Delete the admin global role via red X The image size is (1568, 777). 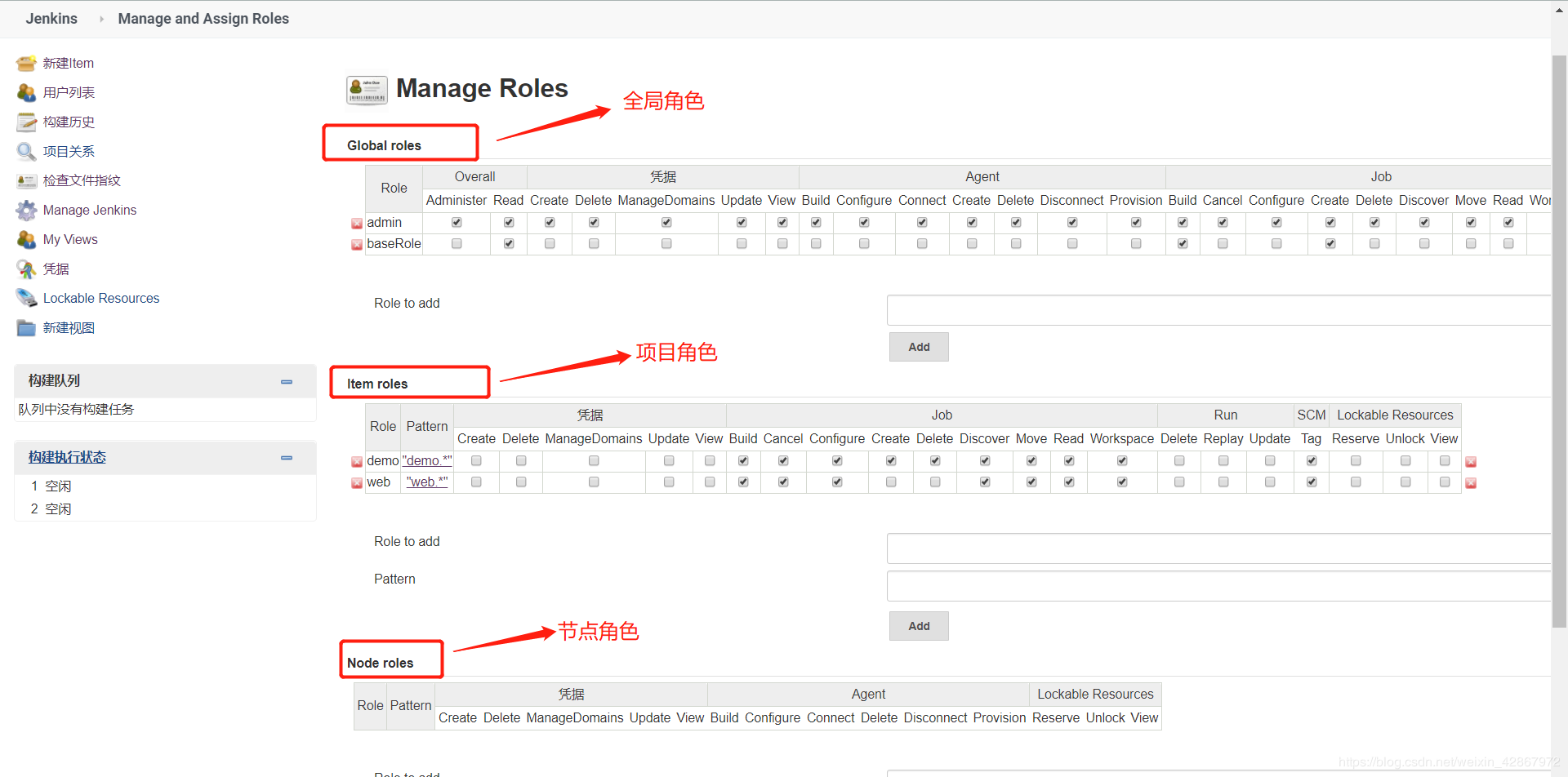(x=357, y=224)
